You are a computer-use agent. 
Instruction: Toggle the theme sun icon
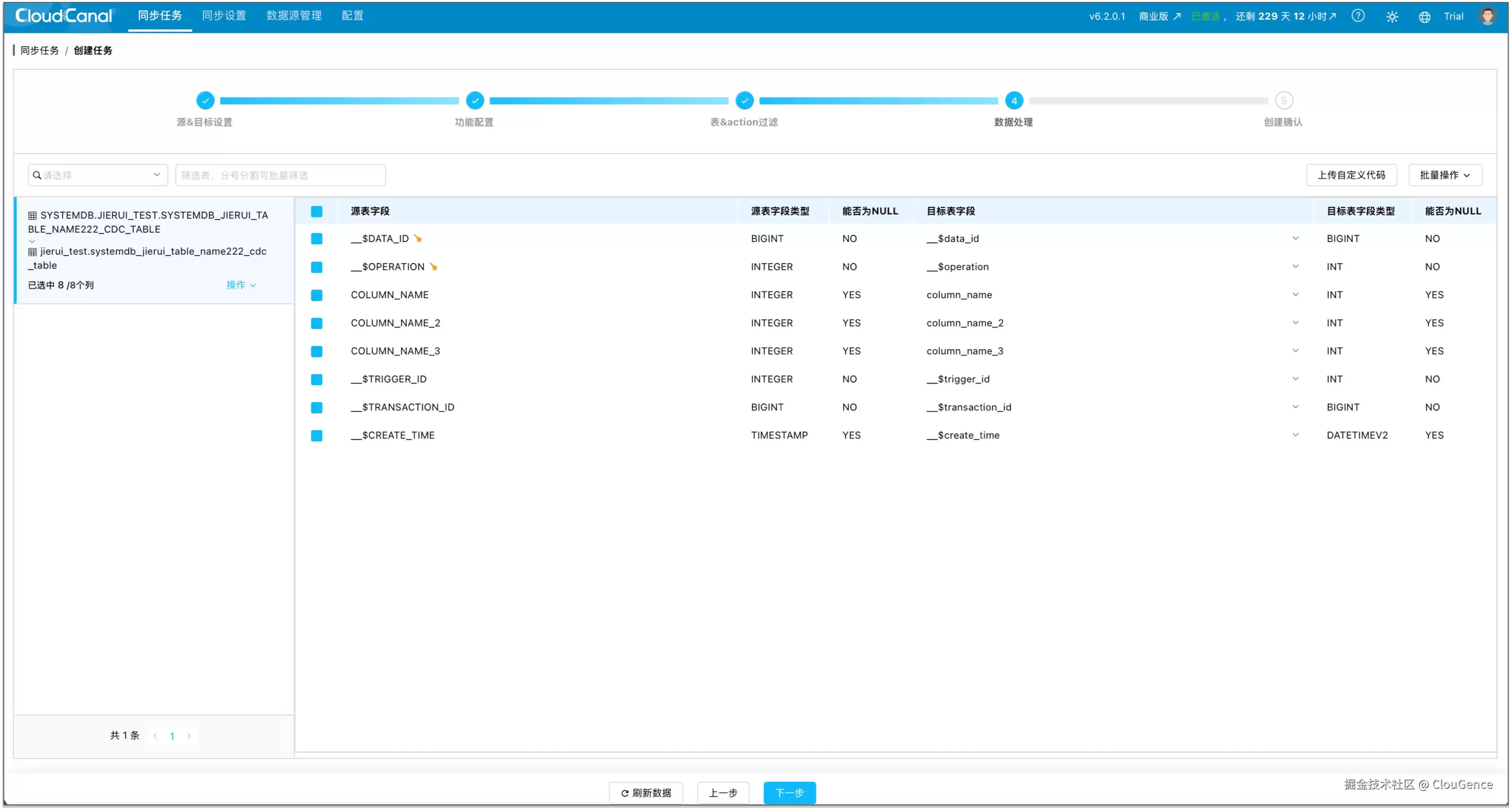click(x=1392, y=17)
